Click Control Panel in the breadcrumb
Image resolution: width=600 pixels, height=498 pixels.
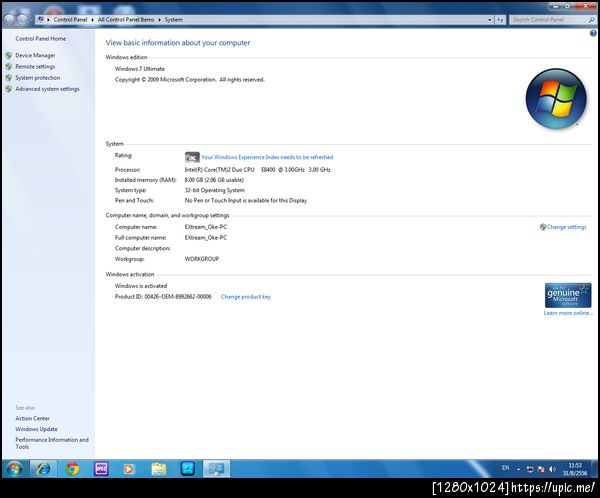70,20
